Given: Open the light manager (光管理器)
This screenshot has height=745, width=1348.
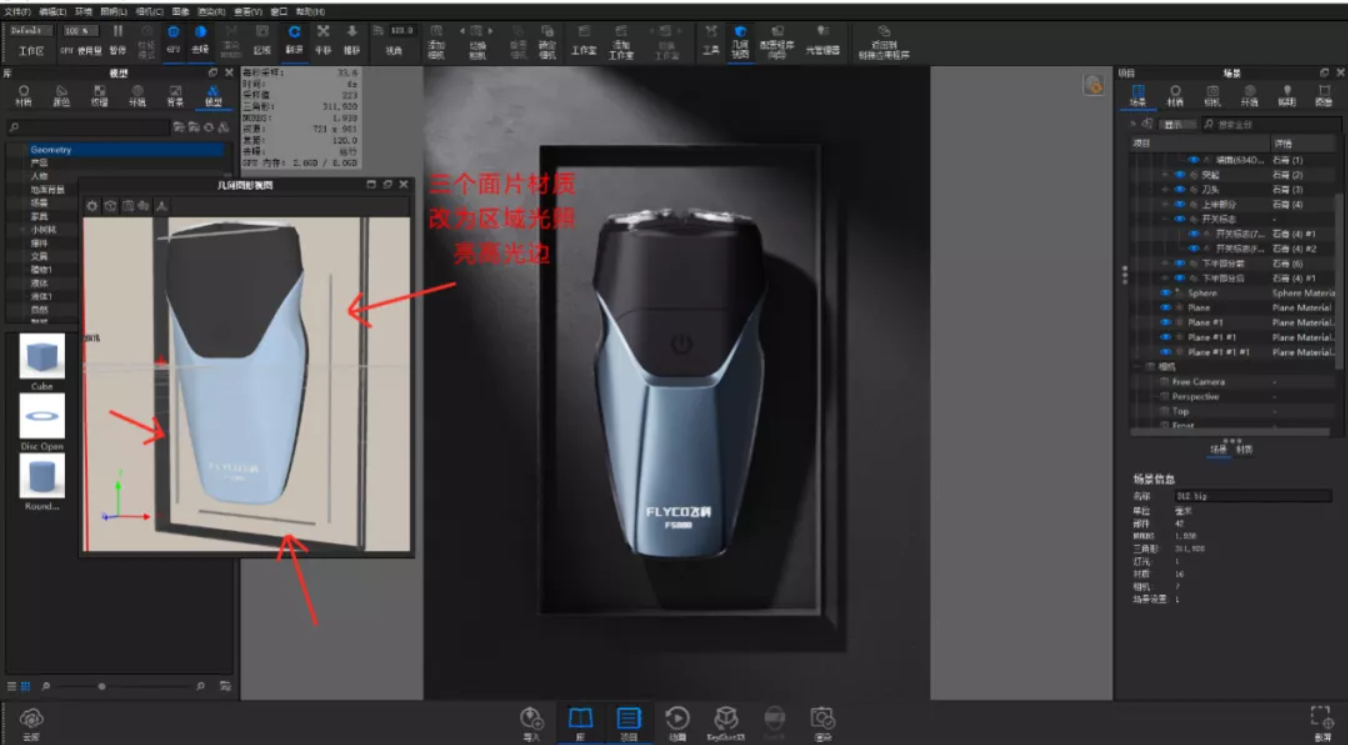Looking at the screenshot, I should point(822,39).
